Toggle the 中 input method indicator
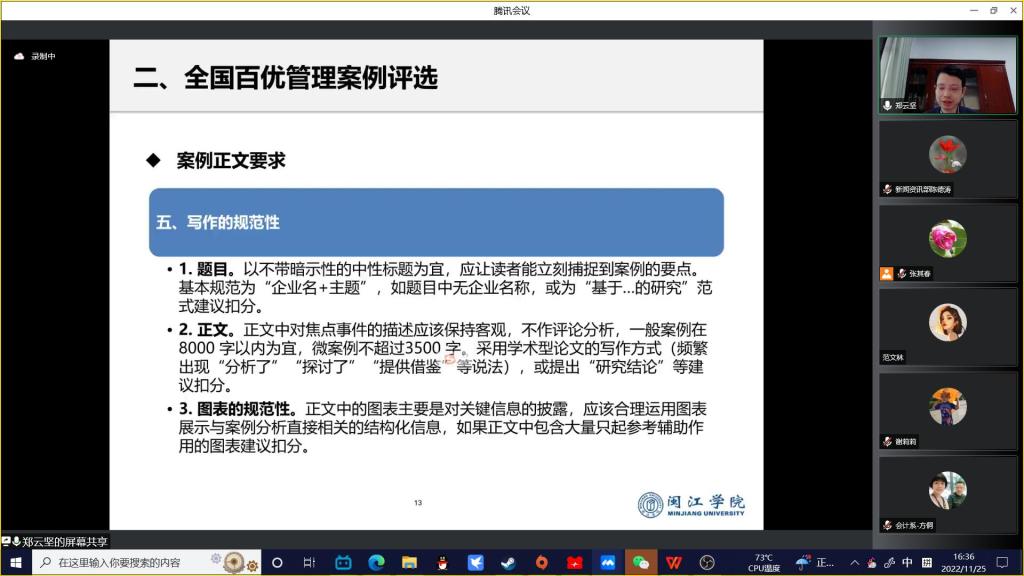The width and height of the screenshot is (1024, 576). pyautogui.click(x=907, y=562)
